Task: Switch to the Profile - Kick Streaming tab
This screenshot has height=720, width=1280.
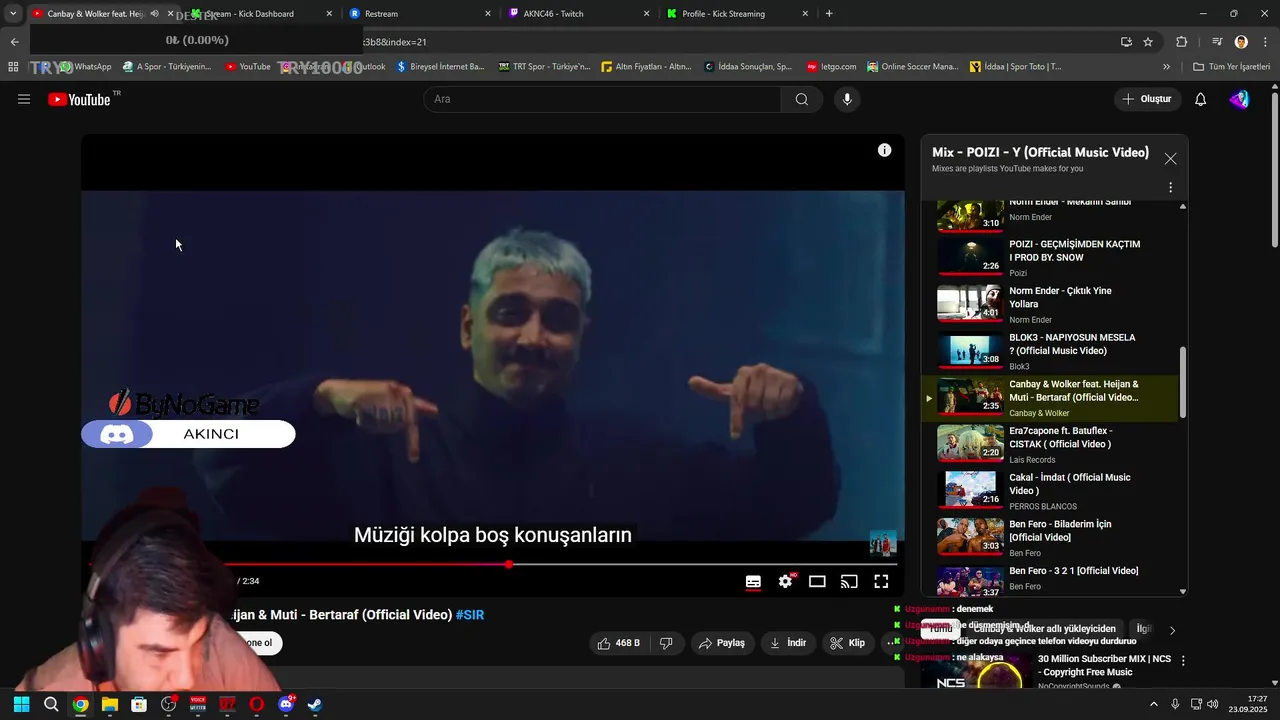Action: click(738, 14)
